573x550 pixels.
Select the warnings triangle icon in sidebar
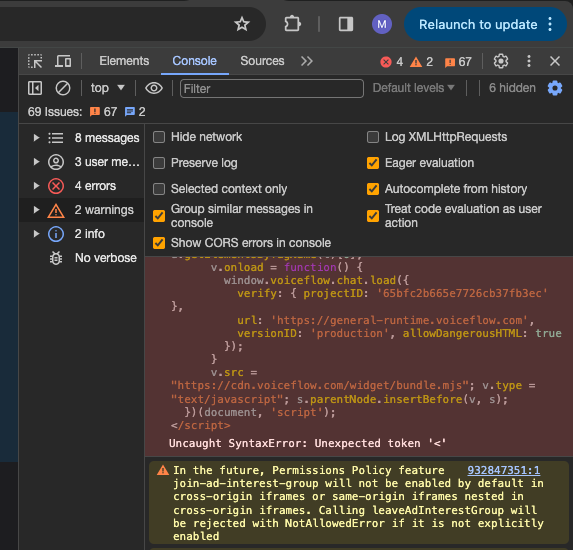point(56,210)
